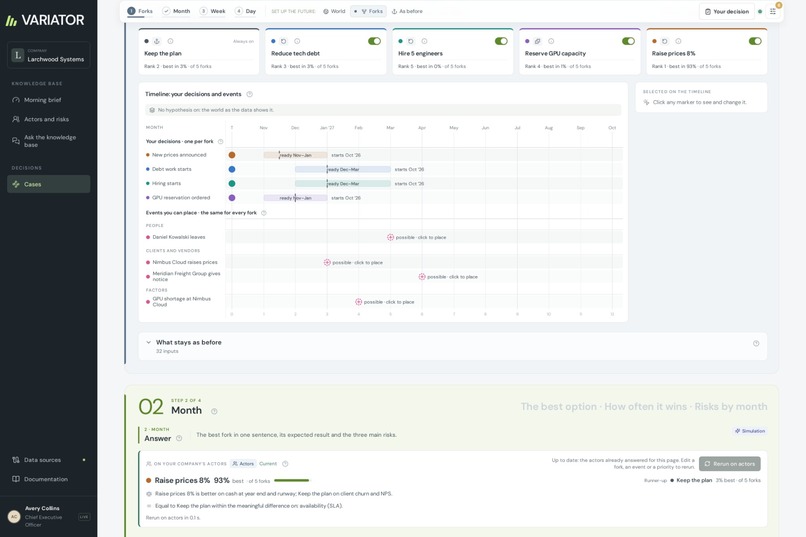Place the Daniel Kowalski leaves event marker
Image resolution: width=806 pixels, height=537 pixels.
[390, 237]
